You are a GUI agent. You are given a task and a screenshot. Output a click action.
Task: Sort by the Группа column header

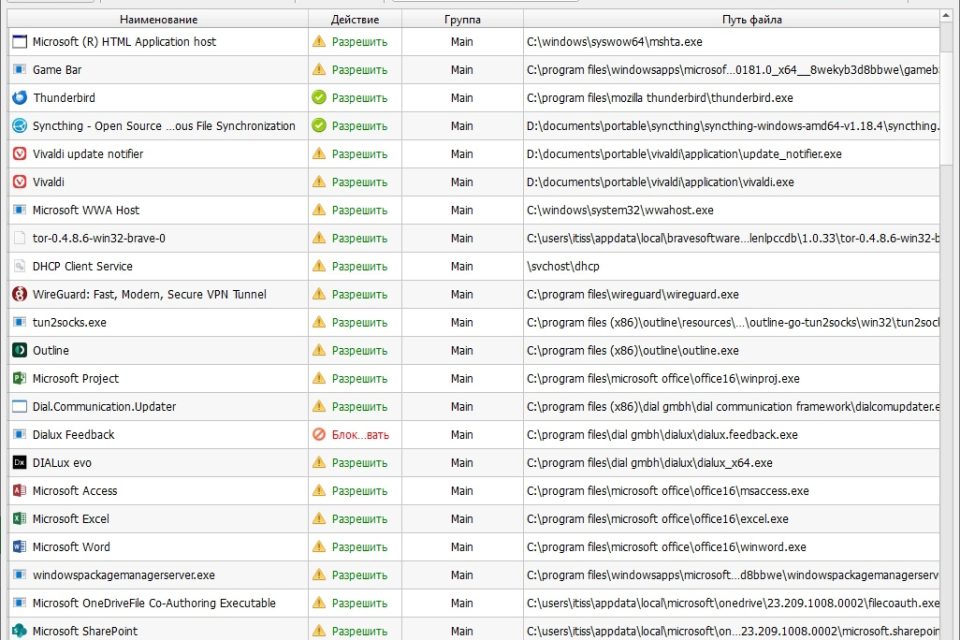click(x=462, y=20)
